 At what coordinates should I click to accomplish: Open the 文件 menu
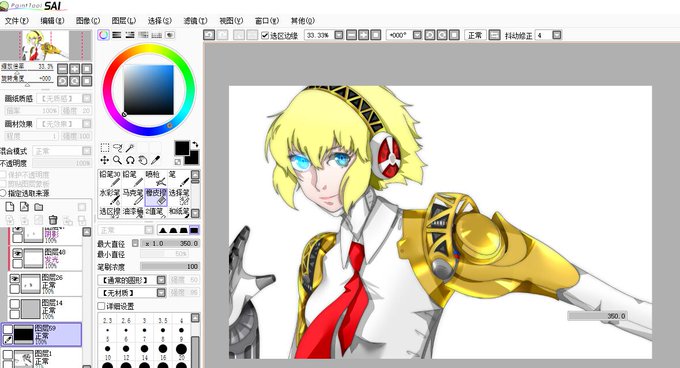pos(16,20)
